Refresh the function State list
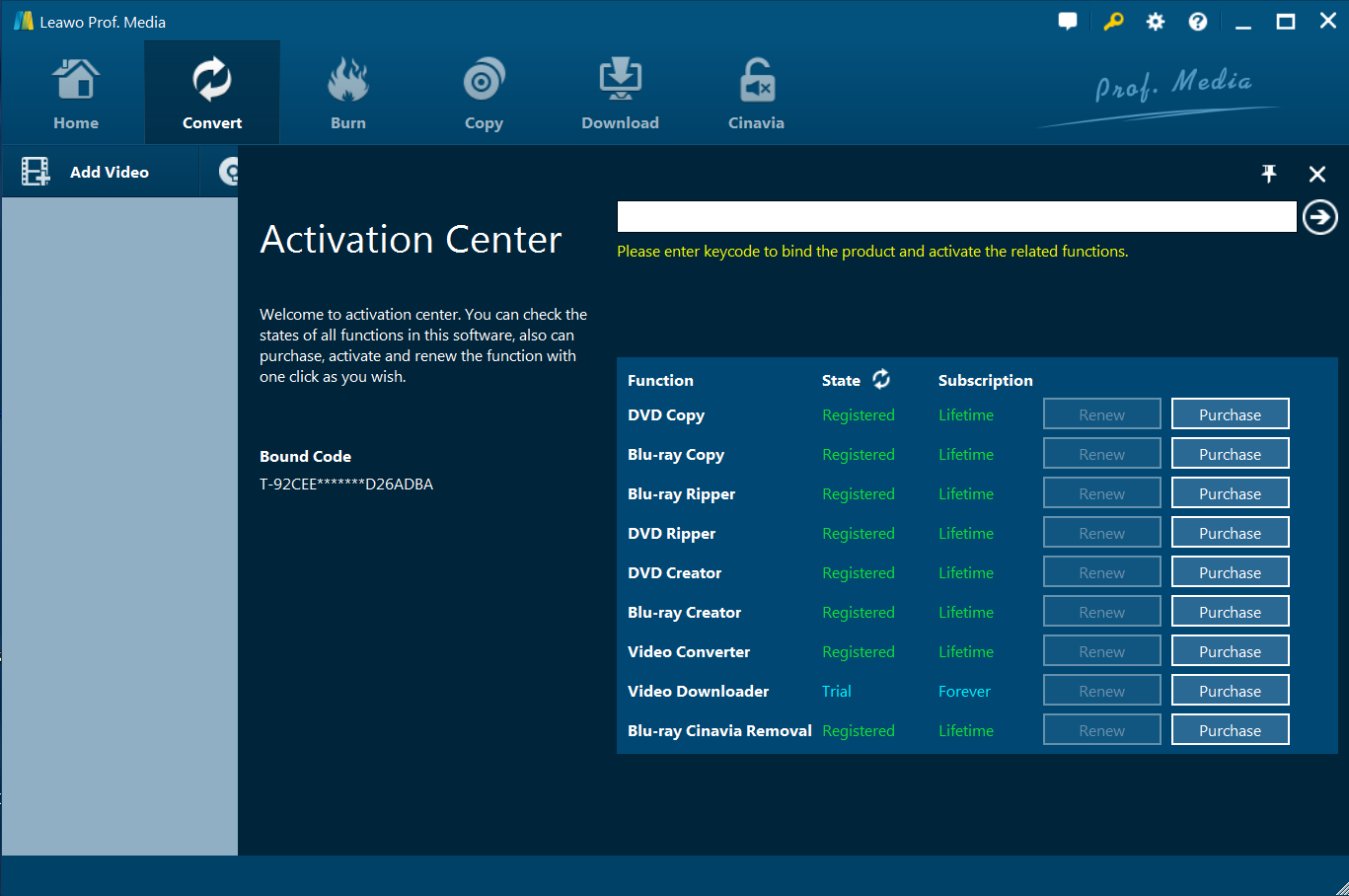Image resolution: width=1349 pixels, height=896 pixels. coord(881,379)
